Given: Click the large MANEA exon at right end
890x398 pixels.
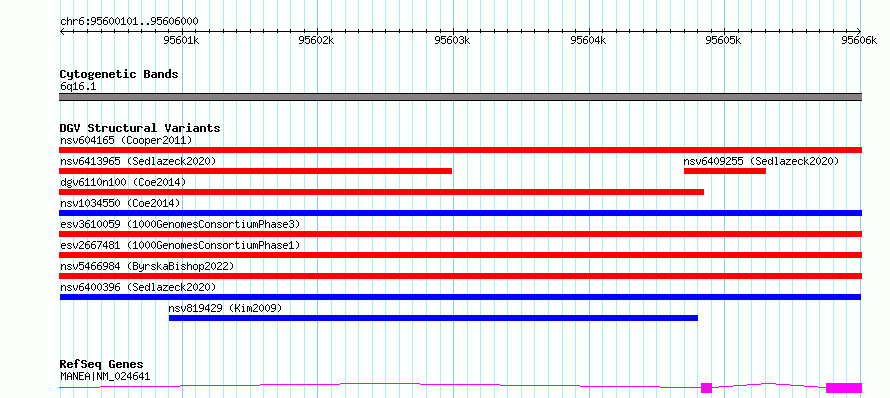Looking at the screenshot, I should 844,388.
